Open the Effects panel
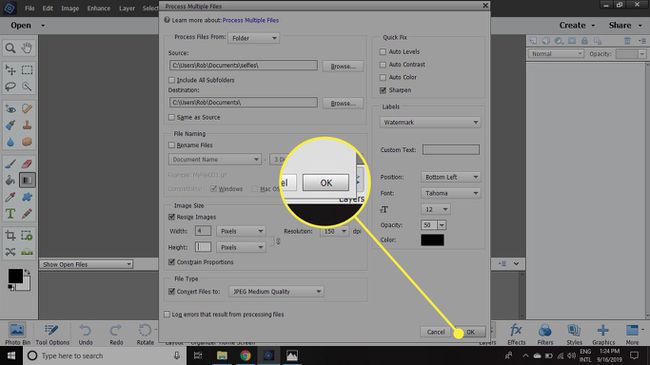 (x=516, y=334)
